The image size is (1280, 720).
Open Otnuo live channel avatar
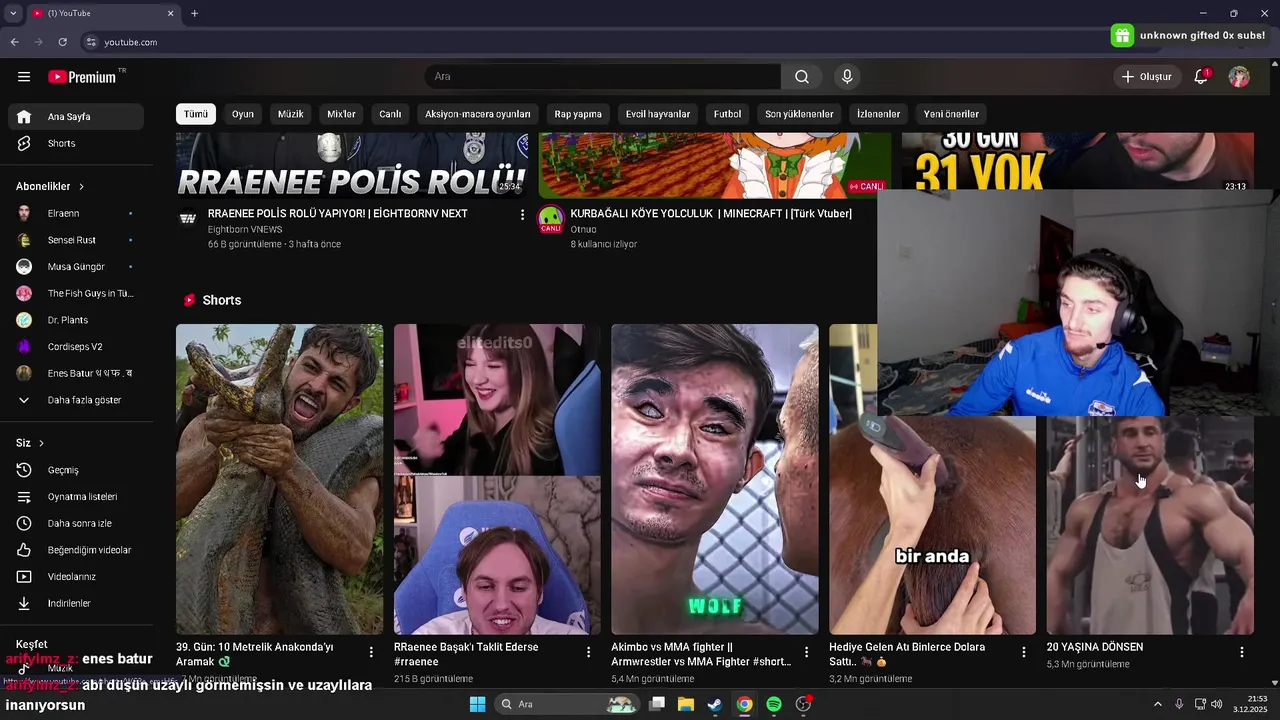tap(550, 219)
